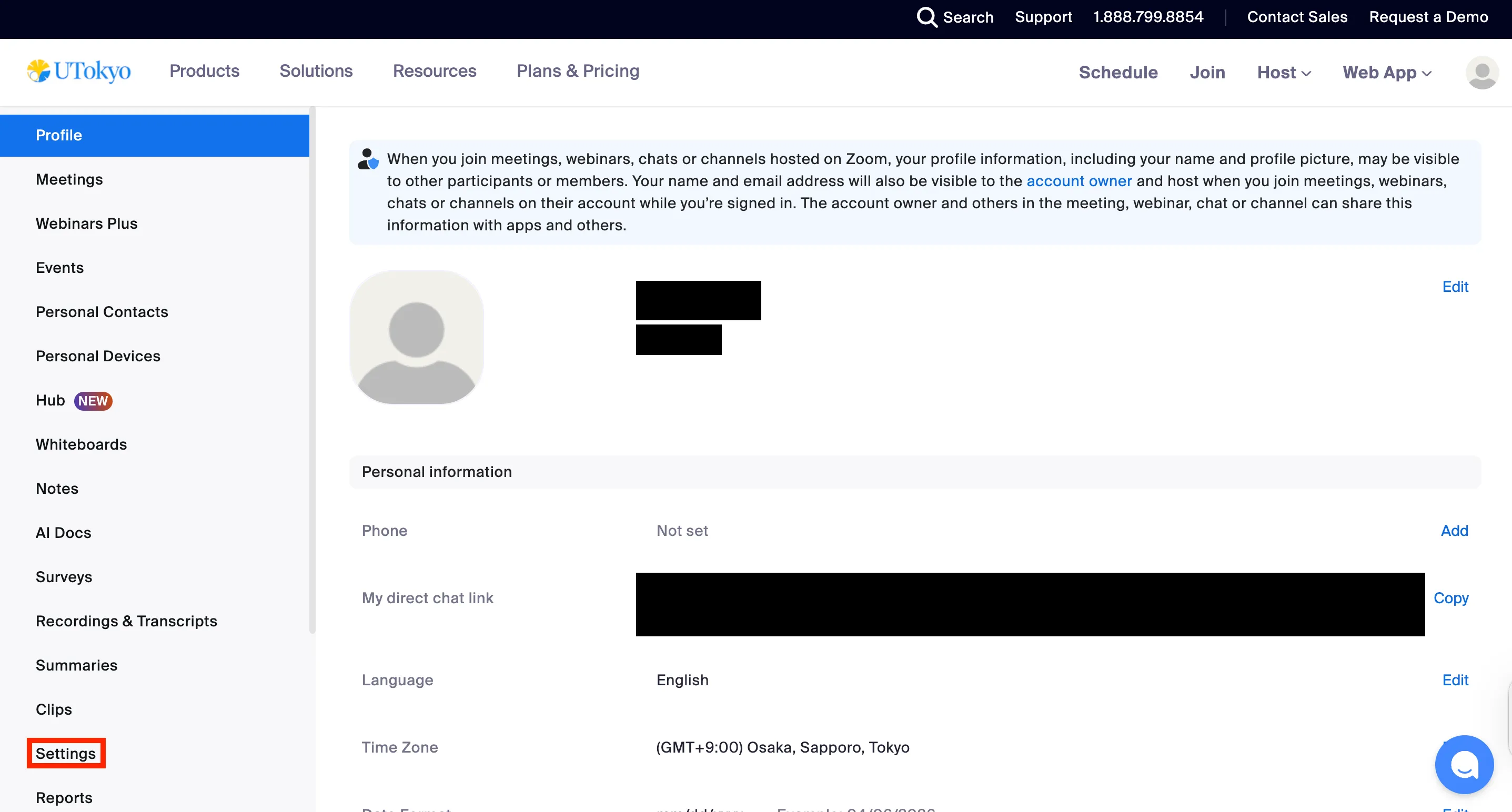The width and height of the screenshot is (1512, 812).
Task: Select Whiteboards in the sidebar
Action: coord(81,444)
